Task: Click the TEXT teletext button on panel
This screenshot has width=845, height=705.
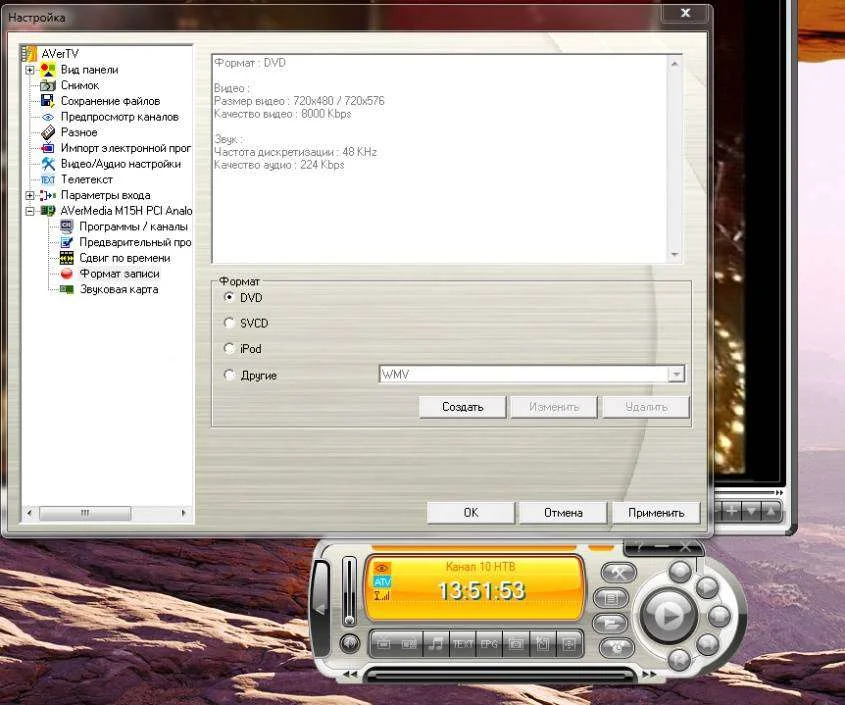Action: click(462, 643)
